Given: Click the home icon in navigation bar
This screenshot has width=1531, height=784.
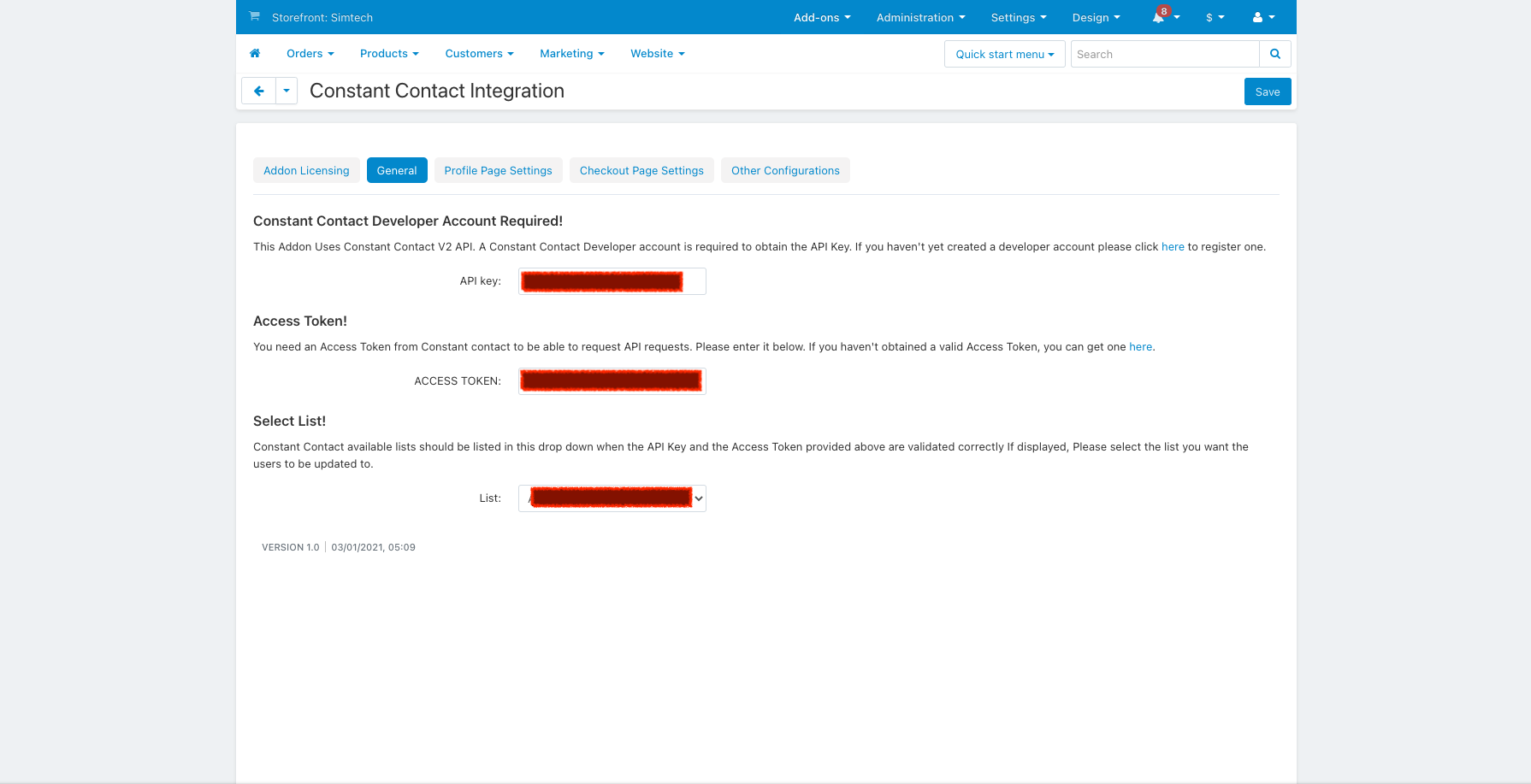Looking at the screenshot, I should tap(255, 54).
